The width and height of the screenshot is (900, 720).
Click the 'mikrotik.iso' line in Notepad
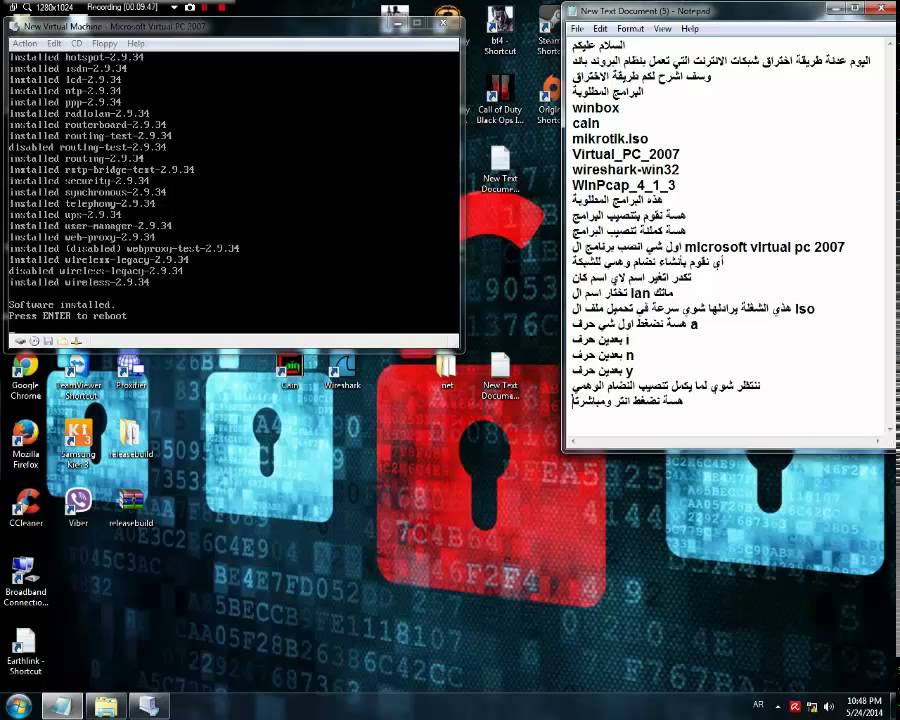click(x=610, y=139)
